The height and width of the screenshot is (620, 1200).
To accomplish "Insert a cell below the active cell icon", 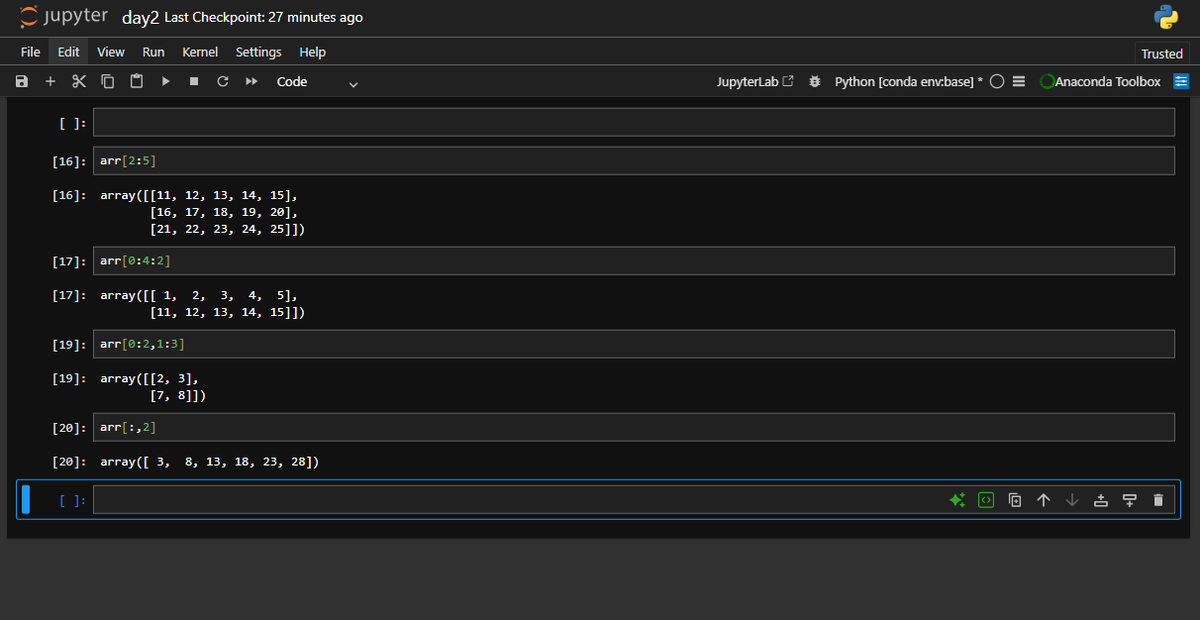I will coord(1130,500).
